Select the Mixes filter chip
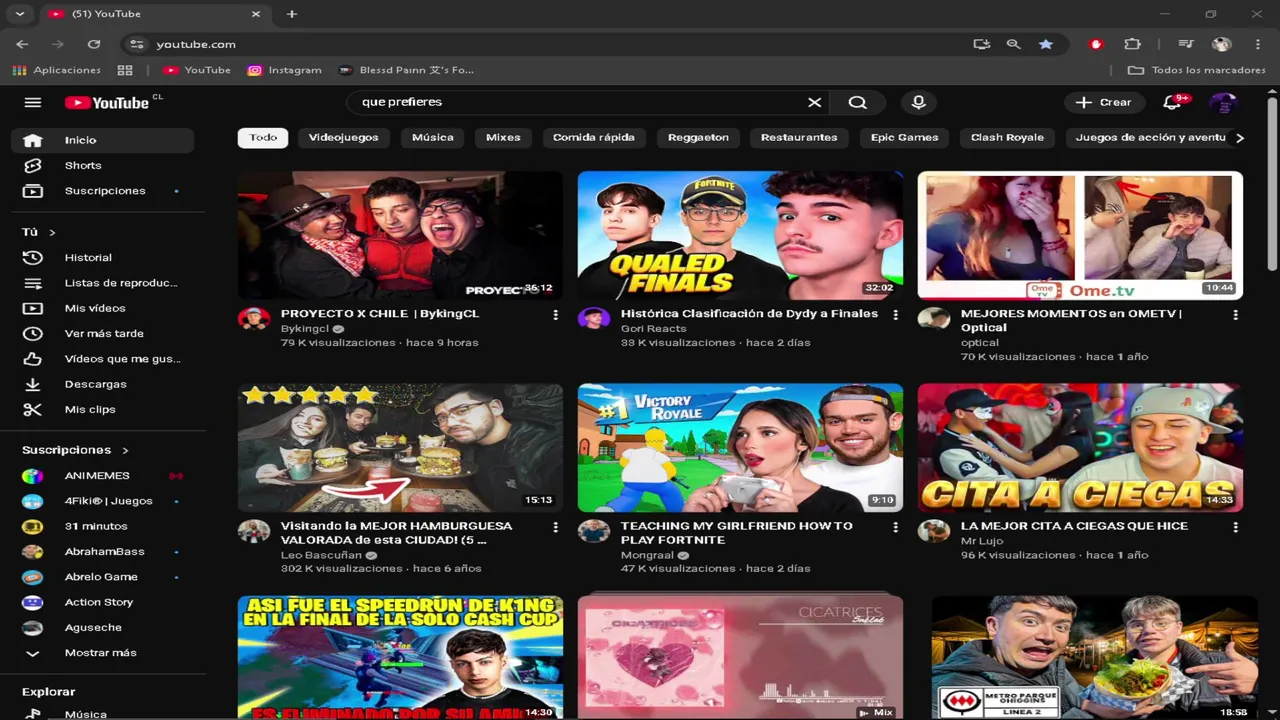 tap(503, 138)
